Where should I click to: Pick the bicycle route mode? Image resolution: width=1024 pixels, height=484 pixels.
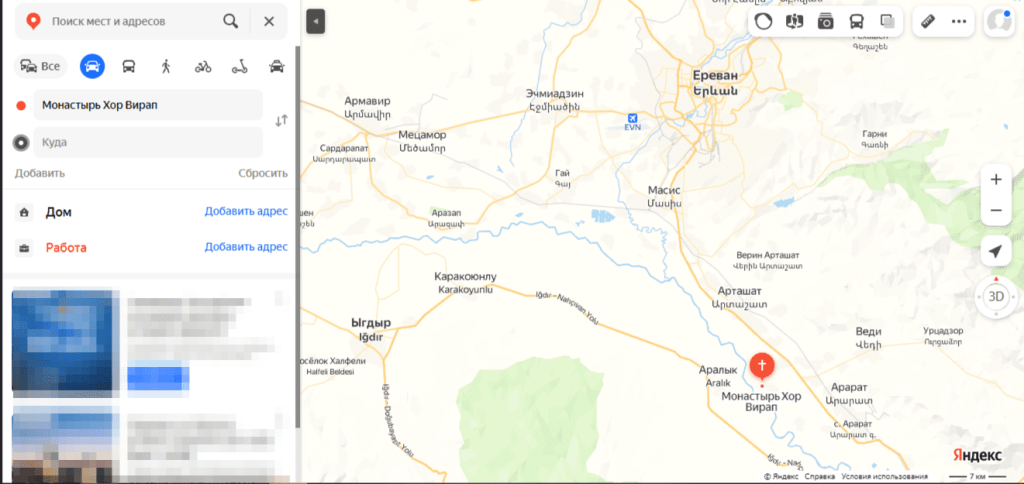(x=203, y=66)
